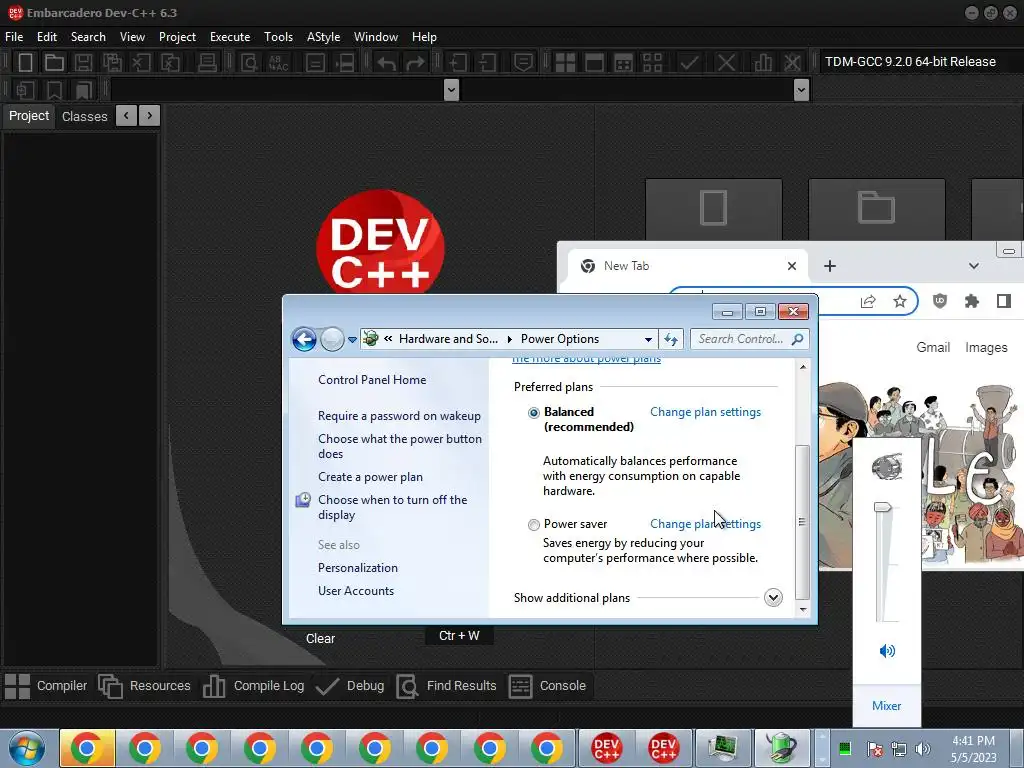
Task: Click Change plan settings for Power saver
Action: point(705,524)
